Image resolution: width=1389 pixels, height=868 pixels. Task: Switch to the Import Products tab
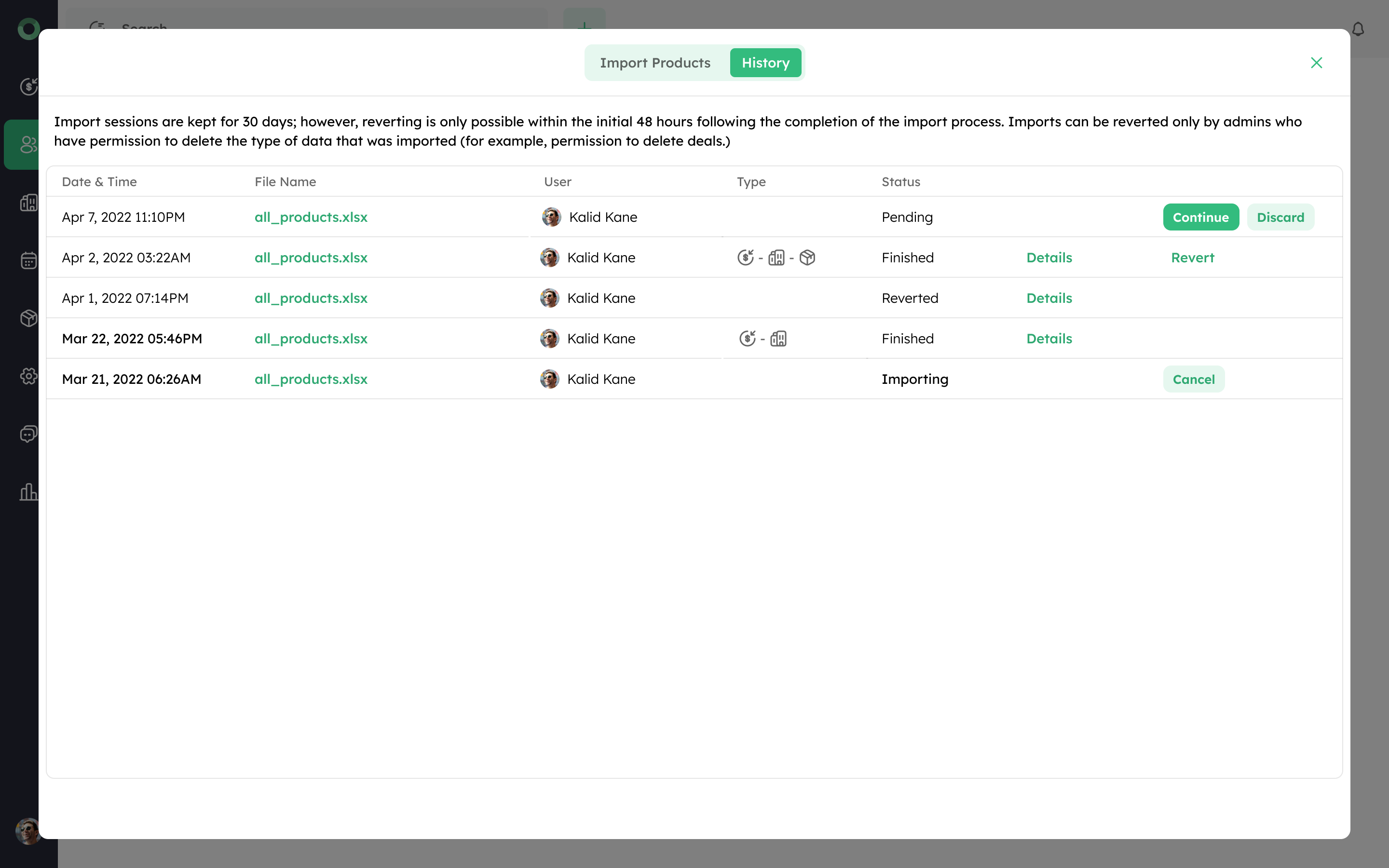(655, 63)
